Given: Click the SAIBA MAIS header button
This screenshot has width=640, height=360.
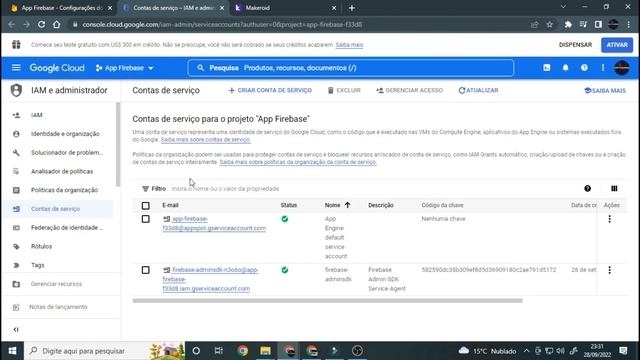Looking at the screenshot, I should pos(605,90).
